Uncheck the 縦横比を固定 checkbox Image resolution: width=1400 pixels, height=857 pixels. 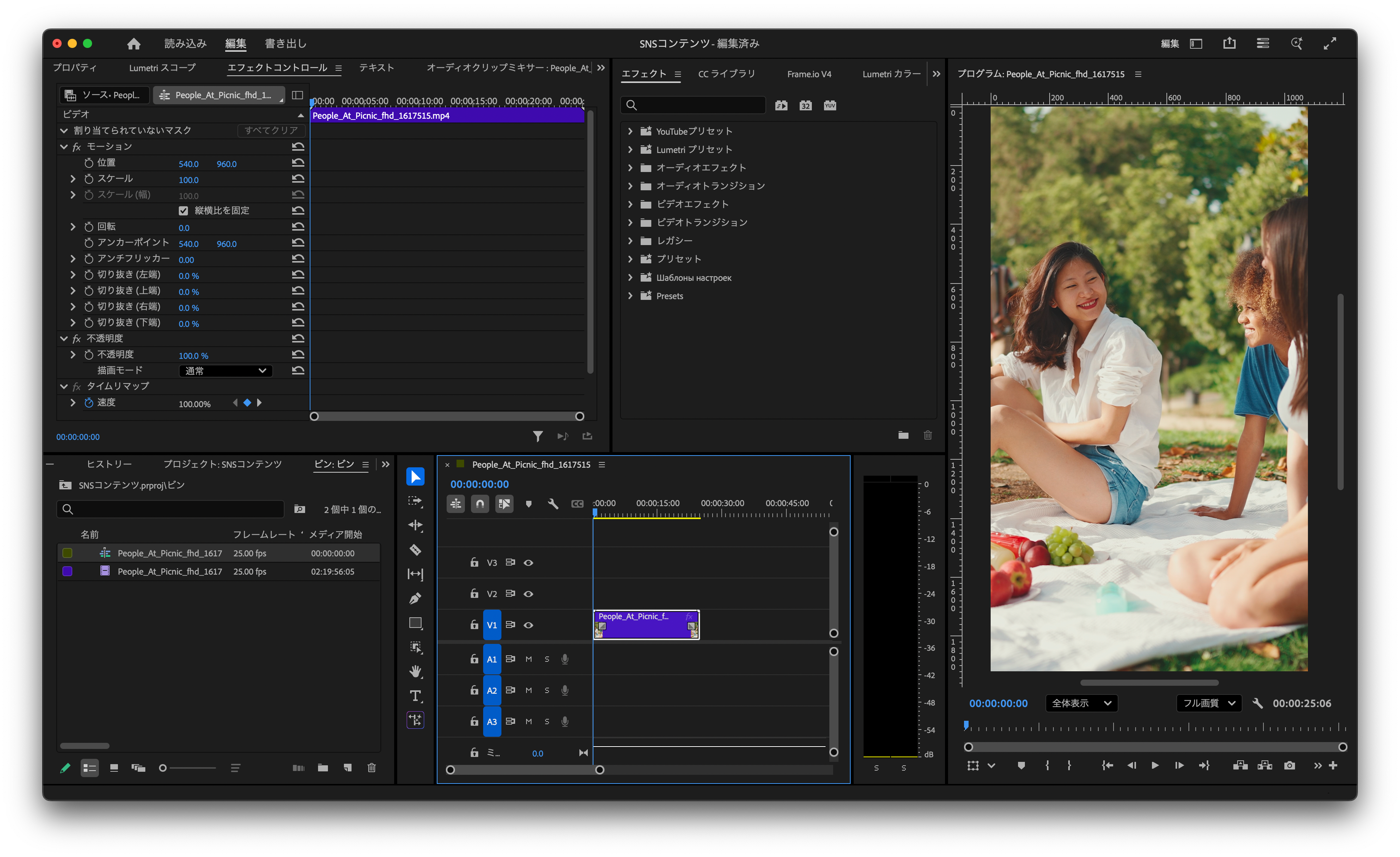183,211
